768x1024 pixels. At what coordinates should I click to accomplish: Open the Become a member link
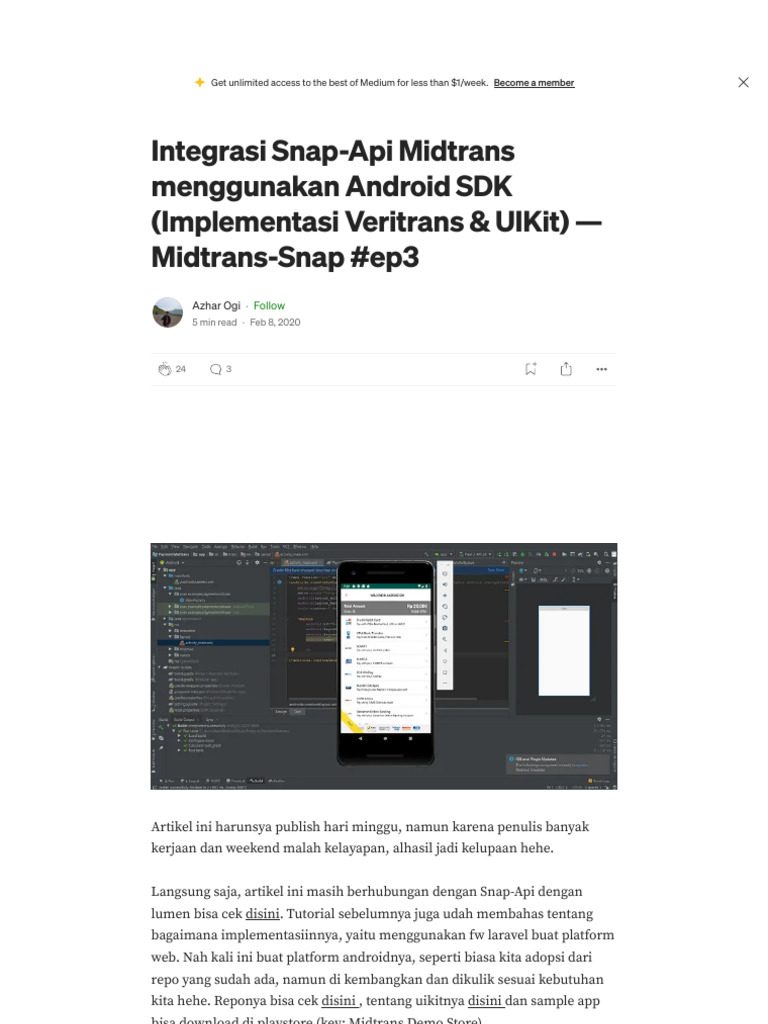(x=534, y=83)
